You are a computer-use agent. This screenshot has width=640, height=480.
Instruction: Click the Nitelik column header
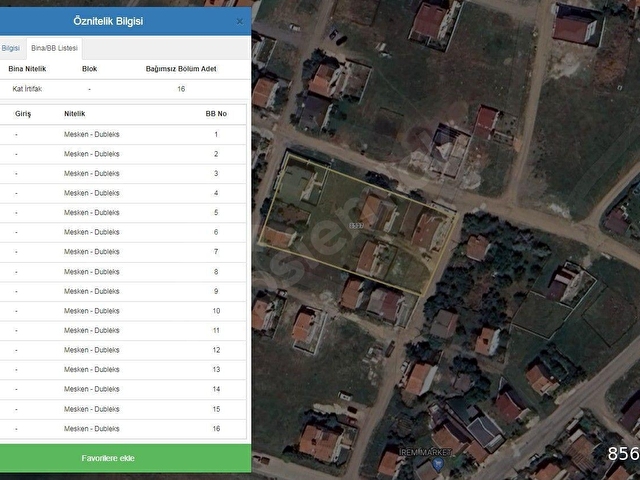click(74, 113)
